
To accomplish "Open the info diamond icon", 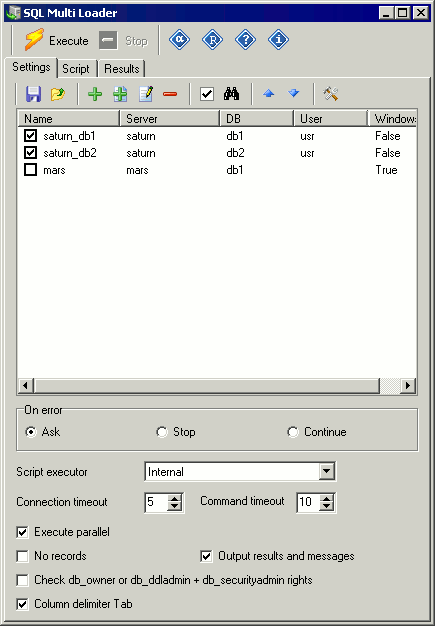I will pyautogui.click(x=278, y=40).
